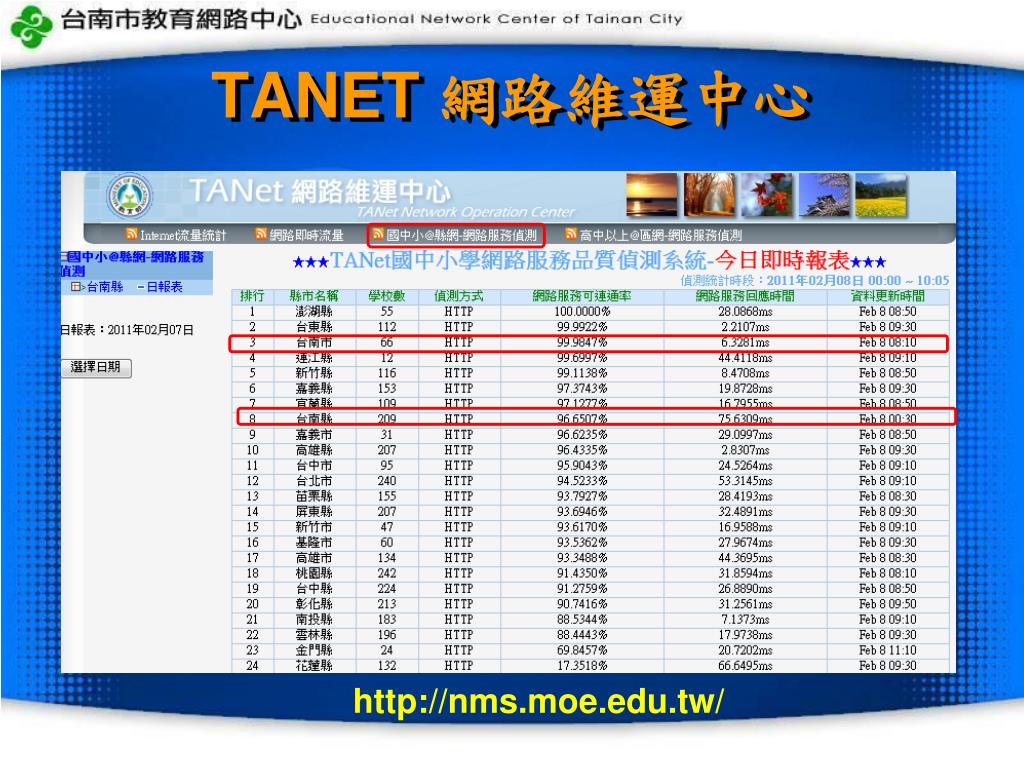This screenshot has width=1024, height=768.
Task: Expand the 台南縣 tree node icon
Action: point(78,287)
